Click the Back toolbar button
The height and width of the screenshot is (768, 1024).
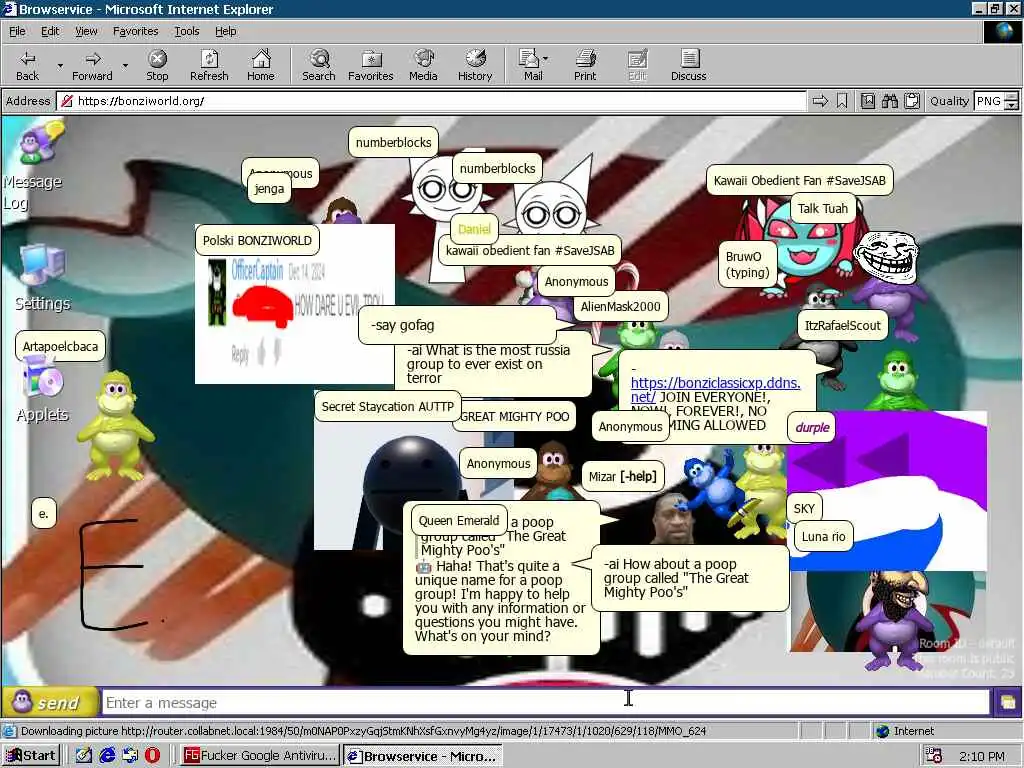tap(27, 65)
